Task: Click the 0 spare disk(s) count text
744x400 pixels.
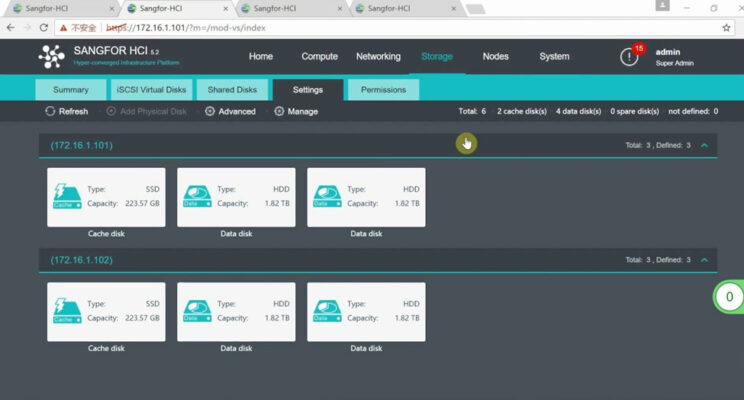Action: pos(634,112)
